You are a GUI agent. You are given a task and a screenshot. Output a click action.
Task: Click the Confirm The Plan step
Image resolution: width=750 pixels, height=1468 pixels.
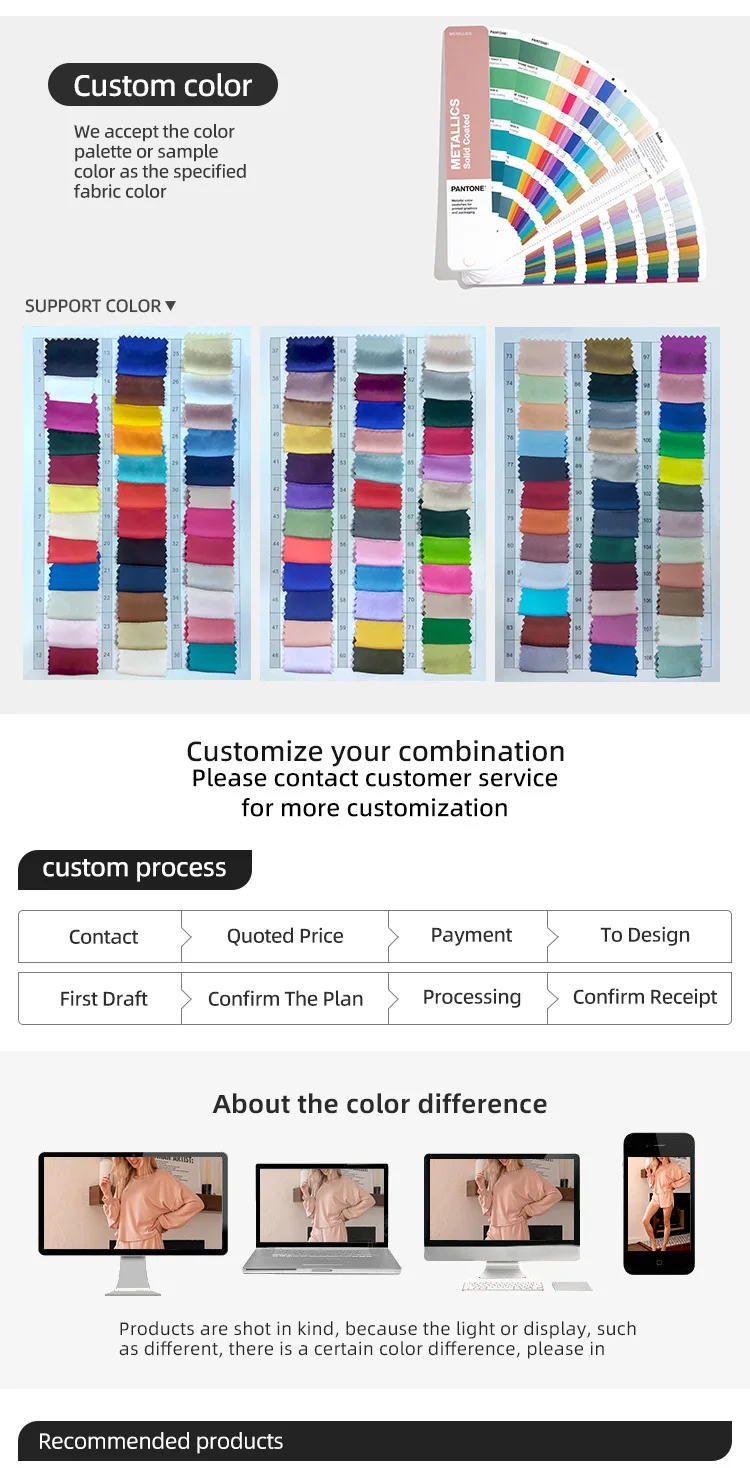pyautogui.click(x=285, y=999)
